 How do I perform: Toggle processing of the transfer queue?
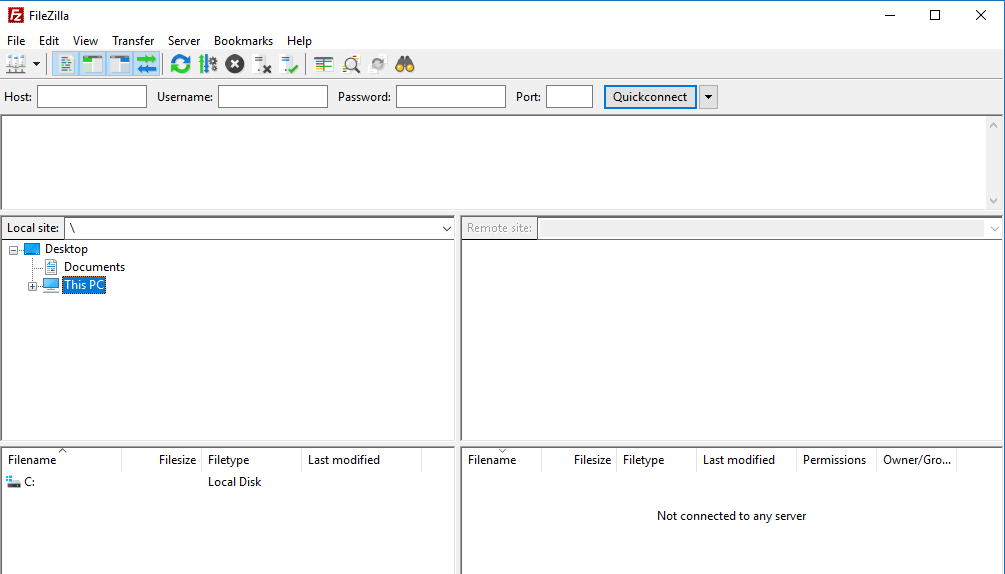[208, 64]
